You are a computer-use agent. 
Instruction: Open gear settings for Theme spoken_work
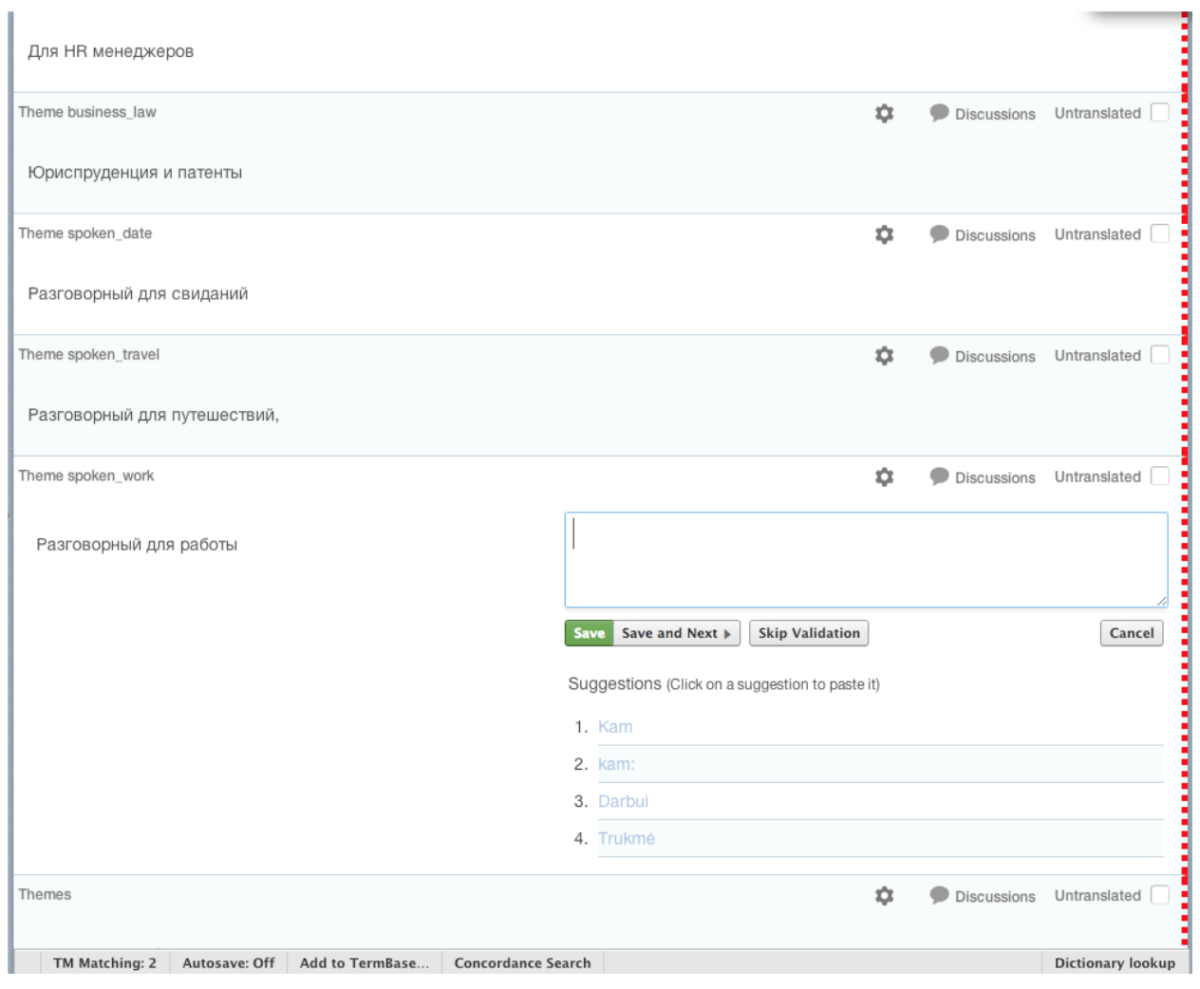point(884,477)
